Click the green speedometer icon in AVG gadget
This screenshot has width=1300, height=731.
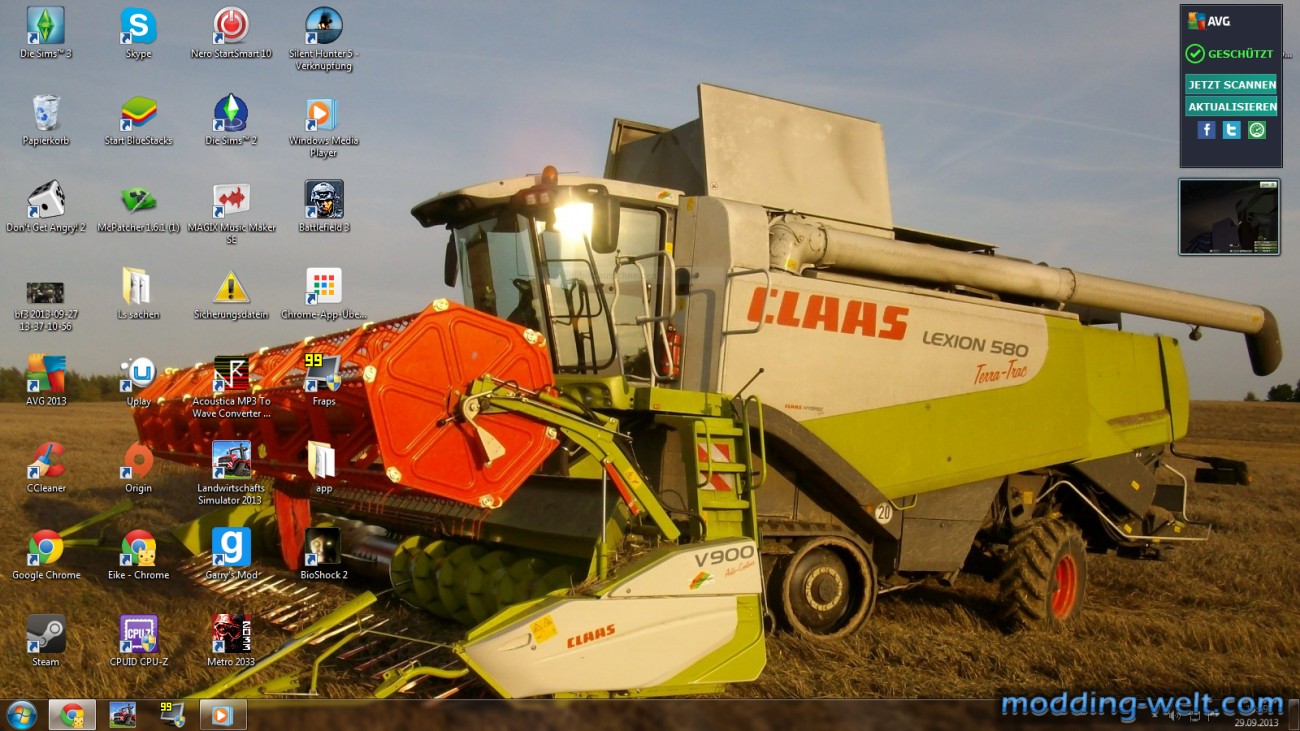pyautogui.click(x=1257, y=130)
